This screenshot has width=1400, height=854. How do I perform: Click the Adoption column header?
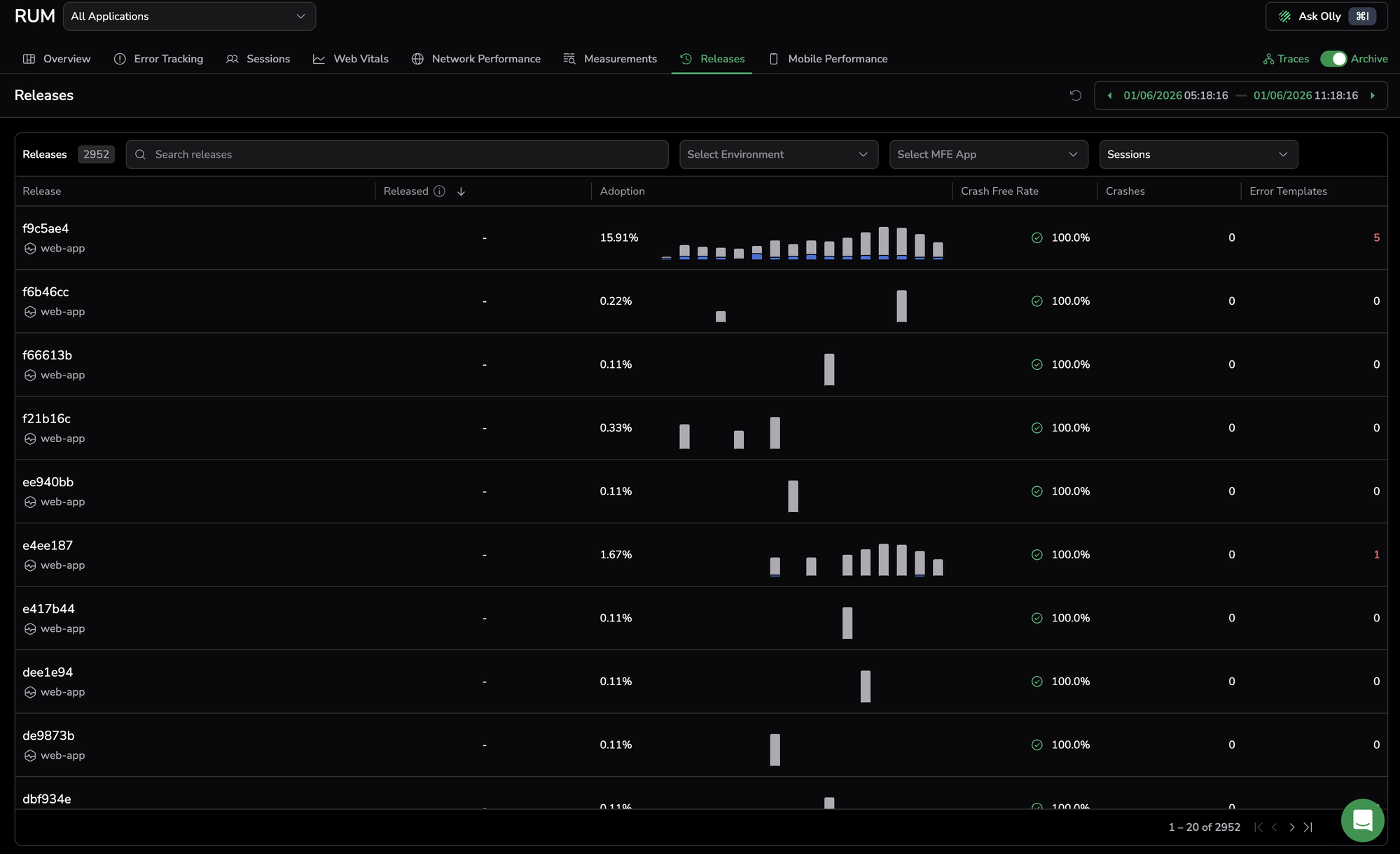point(622,191)
